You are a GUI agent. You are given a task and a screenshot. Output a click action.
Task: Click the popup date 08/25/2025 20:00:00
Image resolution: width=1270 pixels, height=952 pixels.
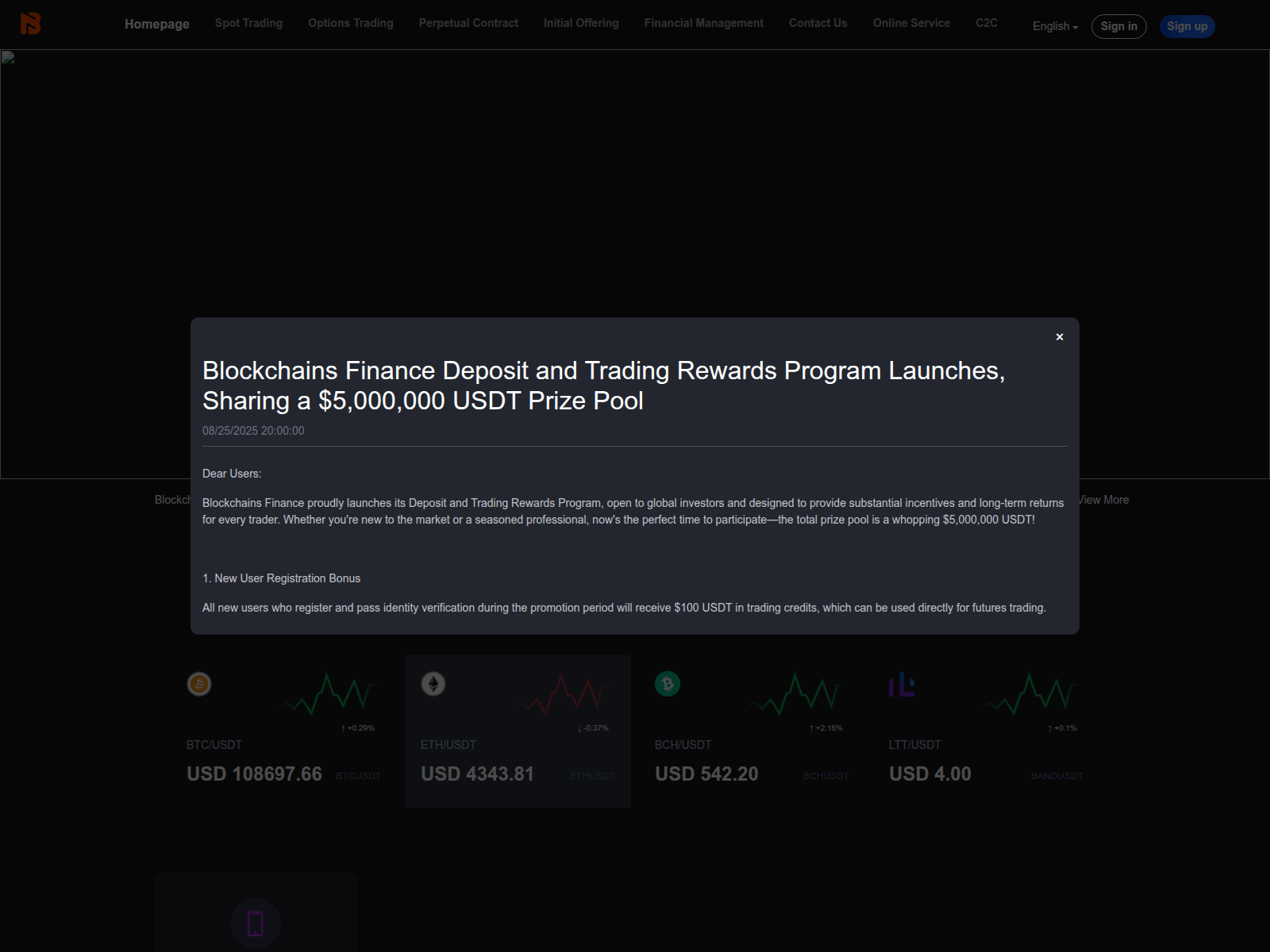click(x=253, y=431)
